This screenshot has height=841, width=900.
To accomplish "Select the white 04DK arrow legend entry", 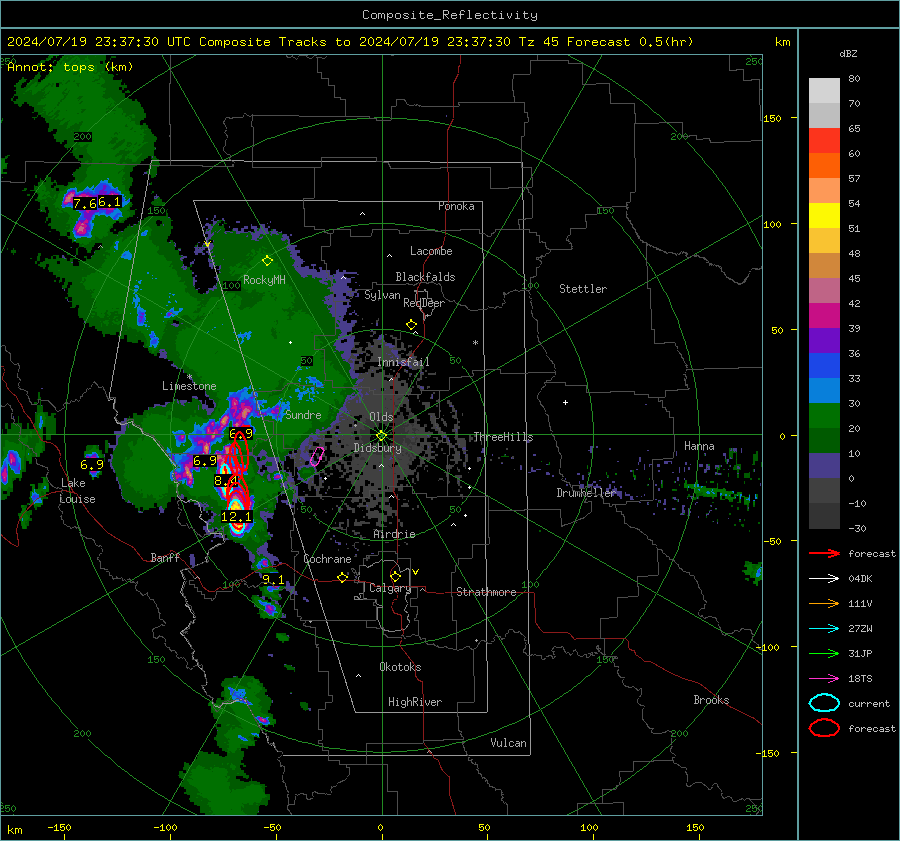I will coord(824,579).
